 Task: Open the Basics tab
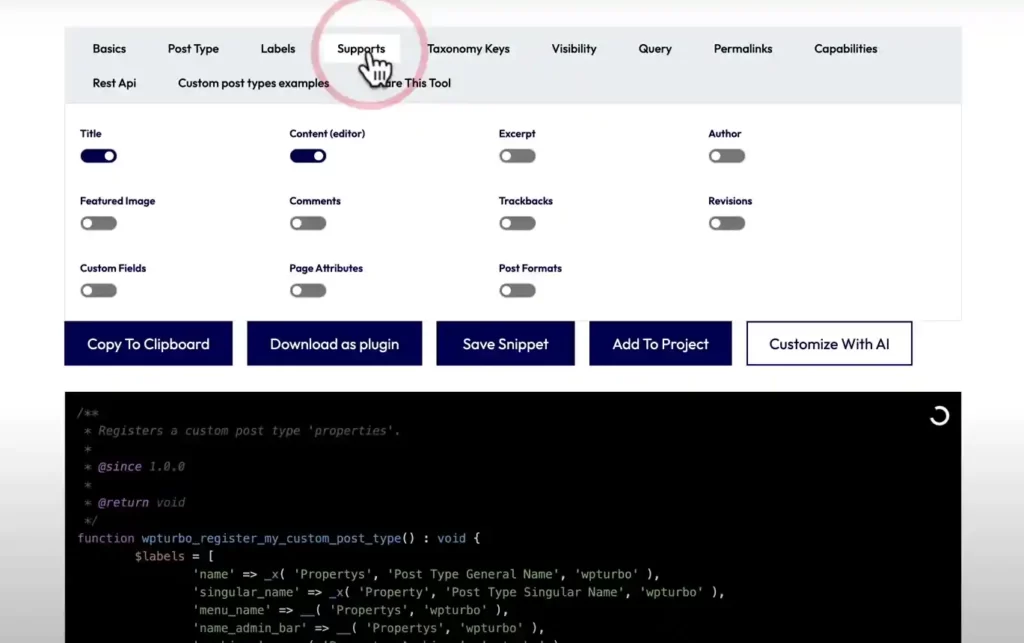(109, 49)
